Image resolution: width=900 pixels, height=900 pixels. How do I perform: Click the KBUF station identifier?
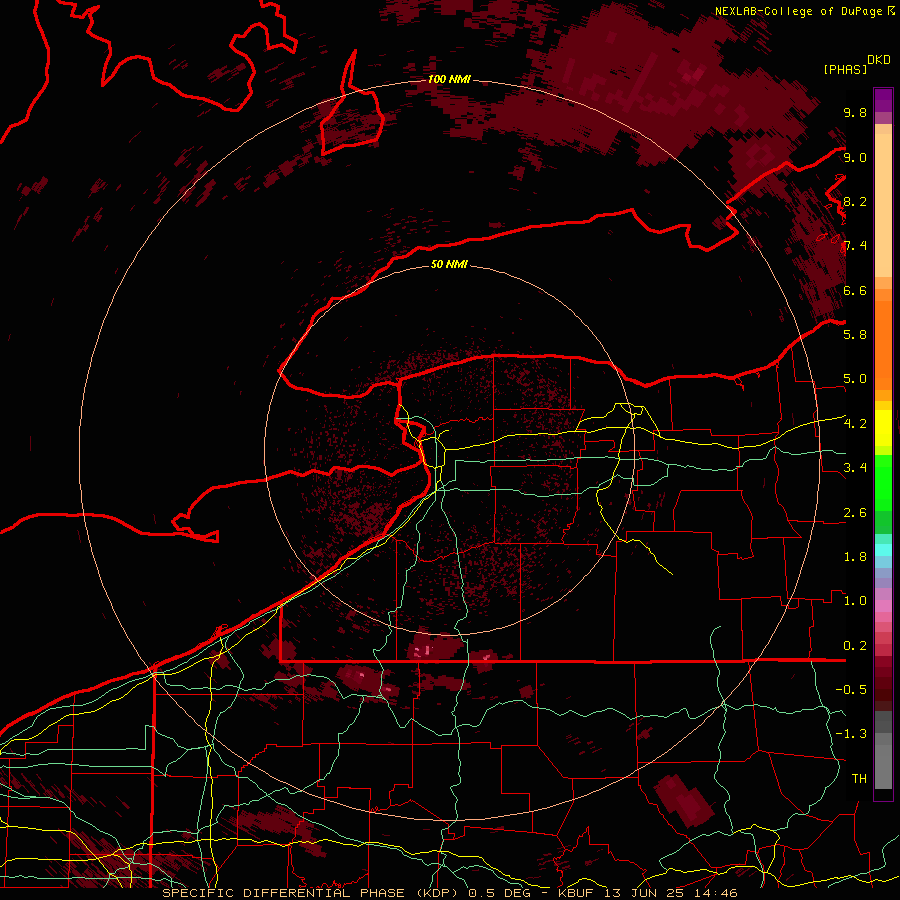(576, 893)
